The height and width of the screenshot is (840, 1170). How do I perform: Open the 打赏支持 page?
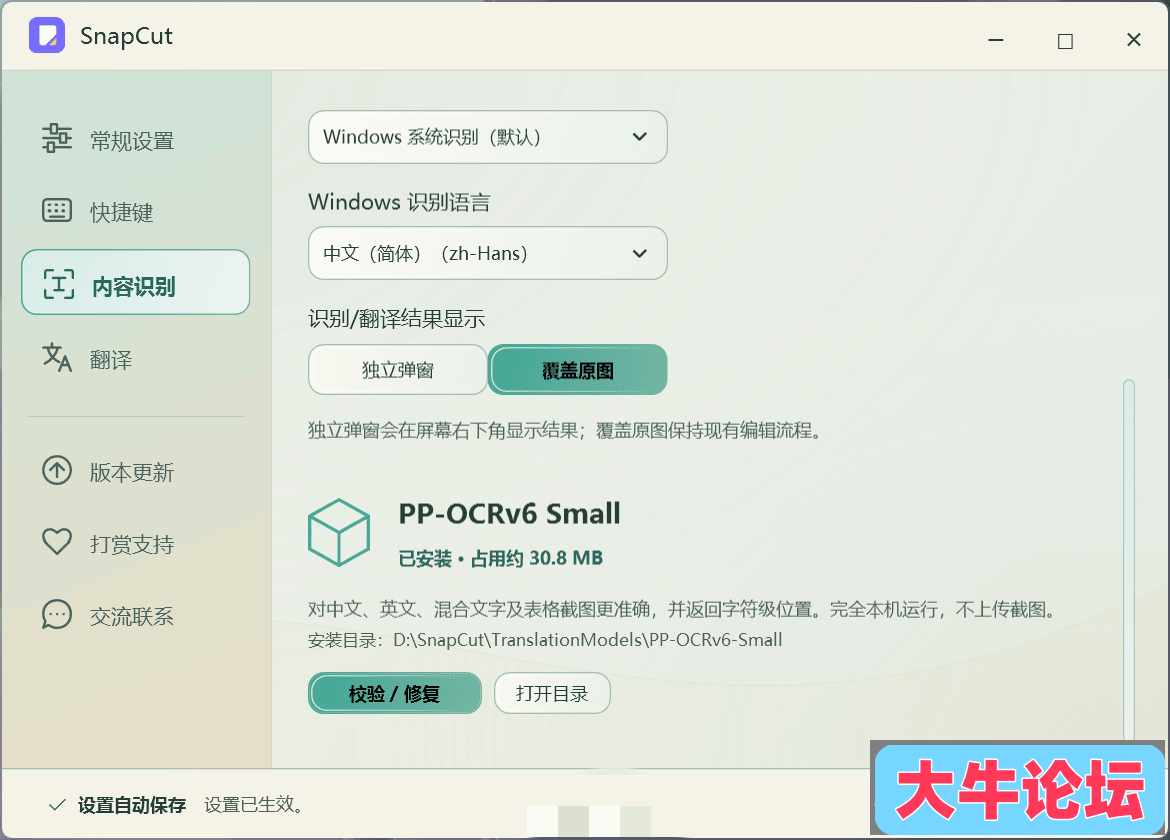click(x=135, y=542)
